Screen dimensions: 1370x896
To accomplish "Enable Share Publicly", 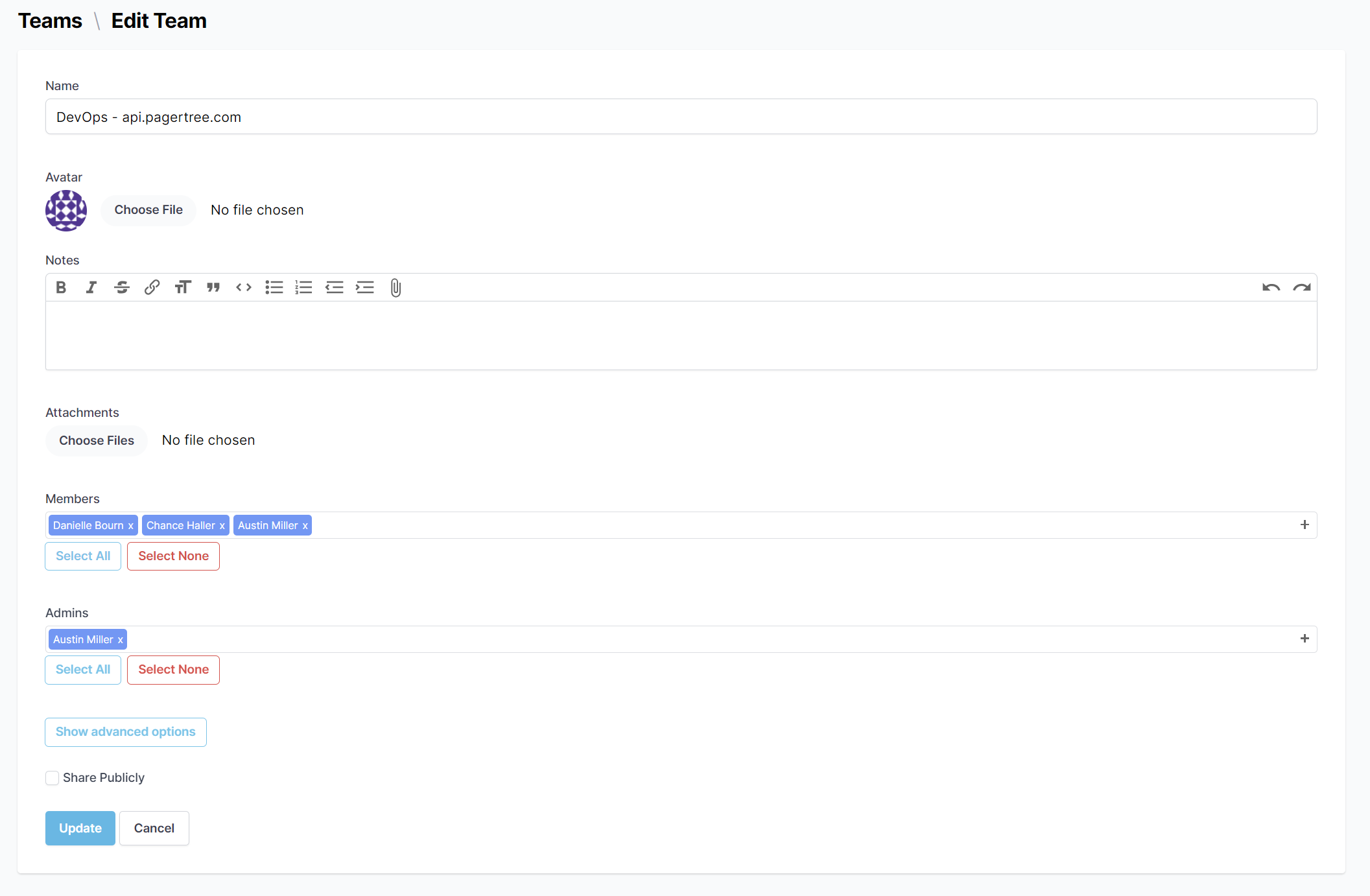I will click(52, 777).
